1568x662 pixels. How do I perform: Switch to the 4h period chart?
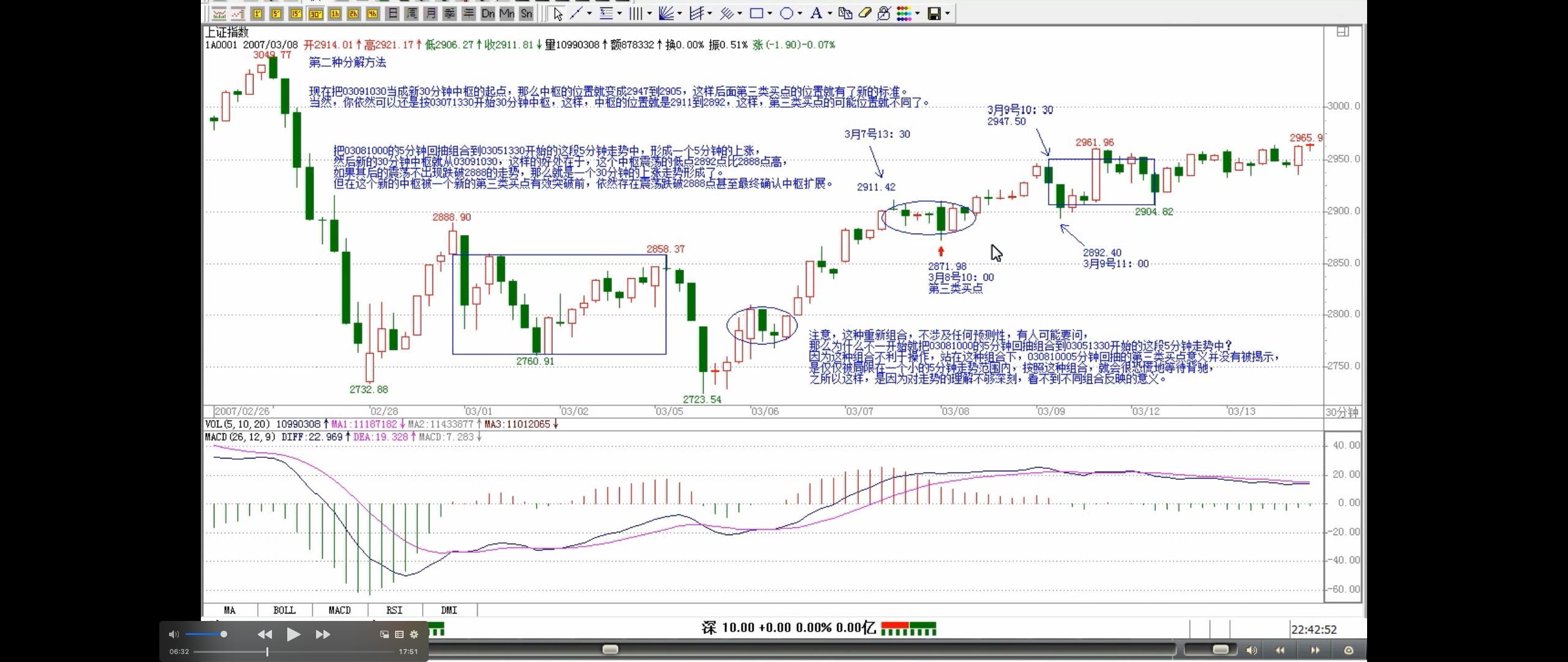pyautogui.click(x=372, y=13)
